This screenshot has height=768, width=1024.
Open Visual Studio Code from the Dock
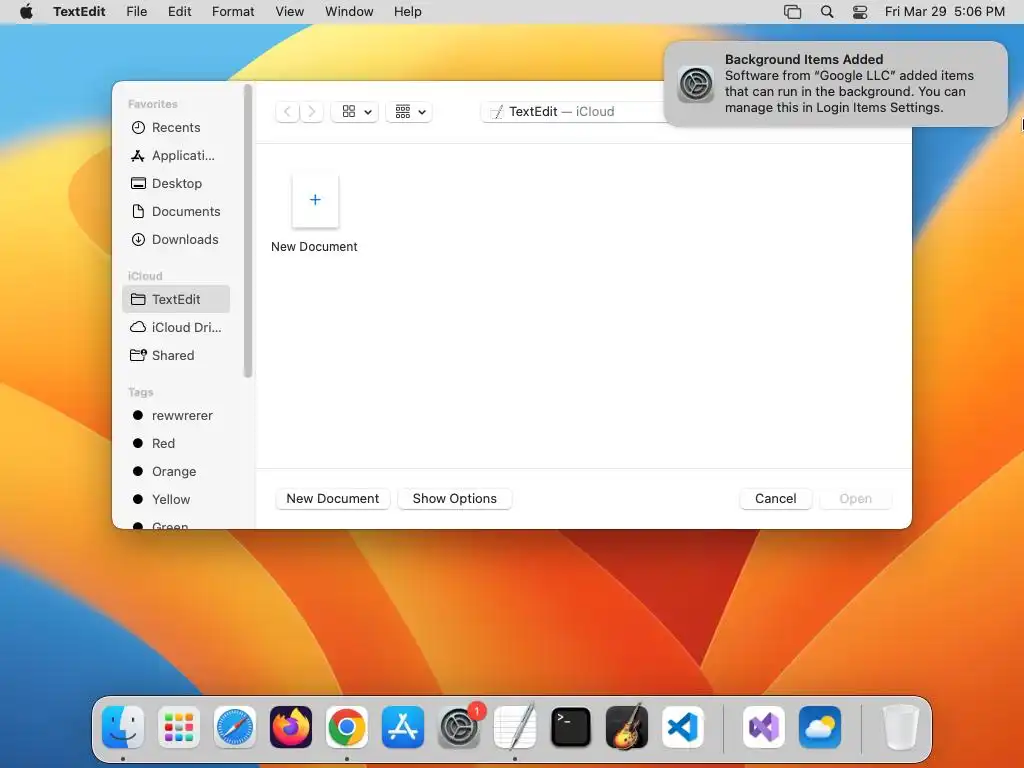683,727
